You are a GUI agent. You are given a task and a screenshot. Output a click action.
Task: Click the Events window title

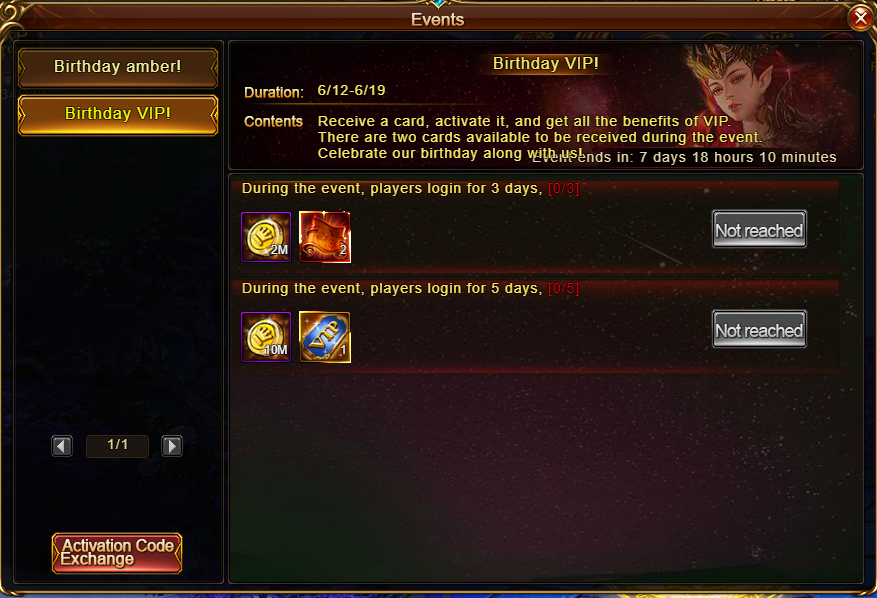coord(437,20)
